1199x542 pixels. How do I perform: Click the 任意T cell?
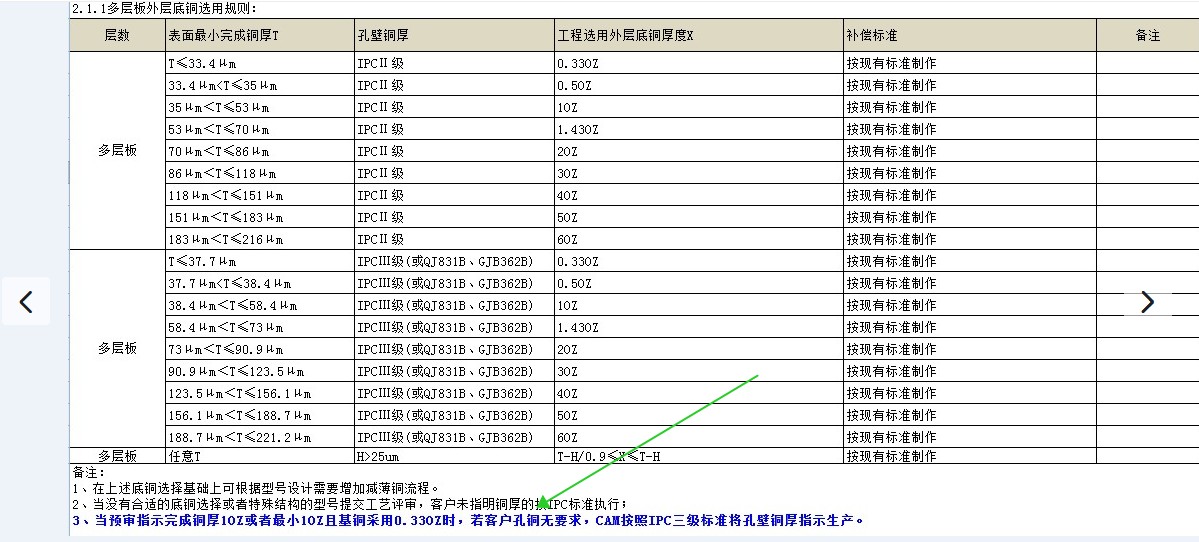[260, 456]
